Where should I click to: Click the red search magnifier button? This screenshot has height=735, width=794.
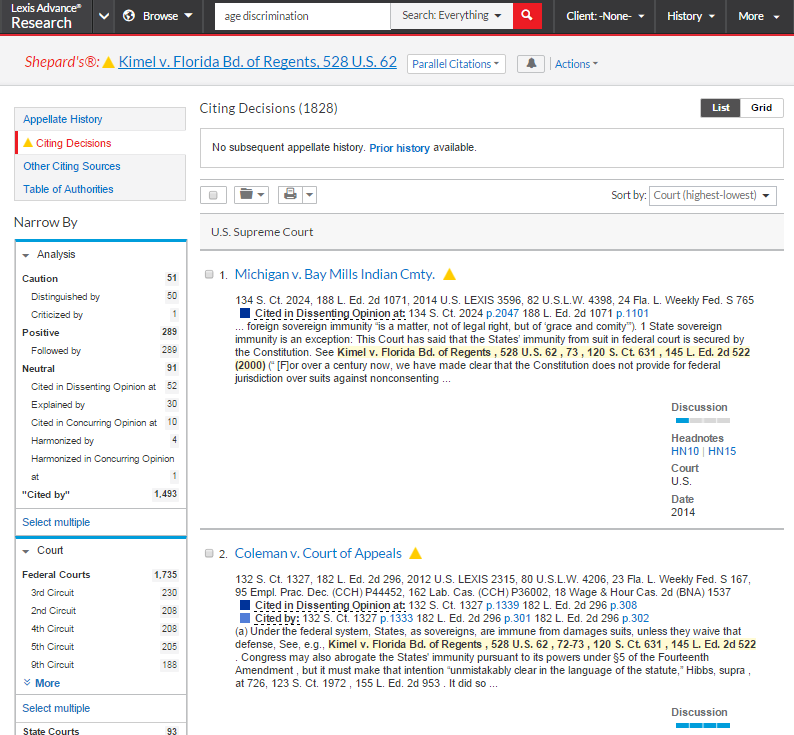coord(527,16)
